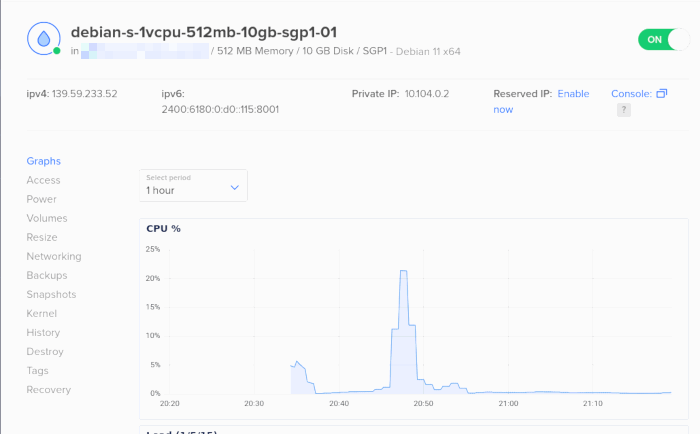Open the Select period dropdown

(x=193, y=185)
